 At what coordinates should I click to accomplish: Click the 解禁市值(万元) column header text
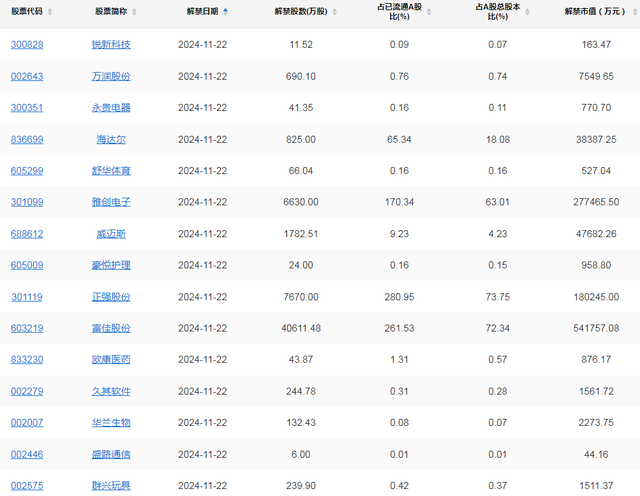point(596,12)
